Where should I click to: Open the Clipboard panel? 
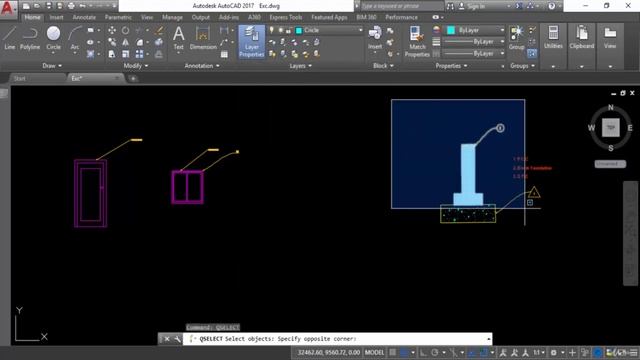pyautogui.click(x=582, y=38)
